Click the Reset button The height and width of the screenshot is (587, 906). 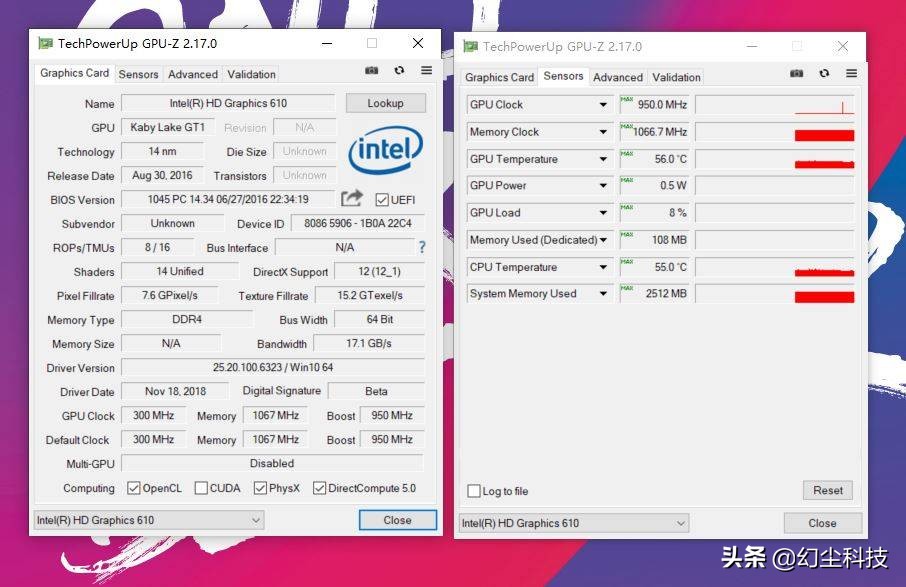pos(828,491)
